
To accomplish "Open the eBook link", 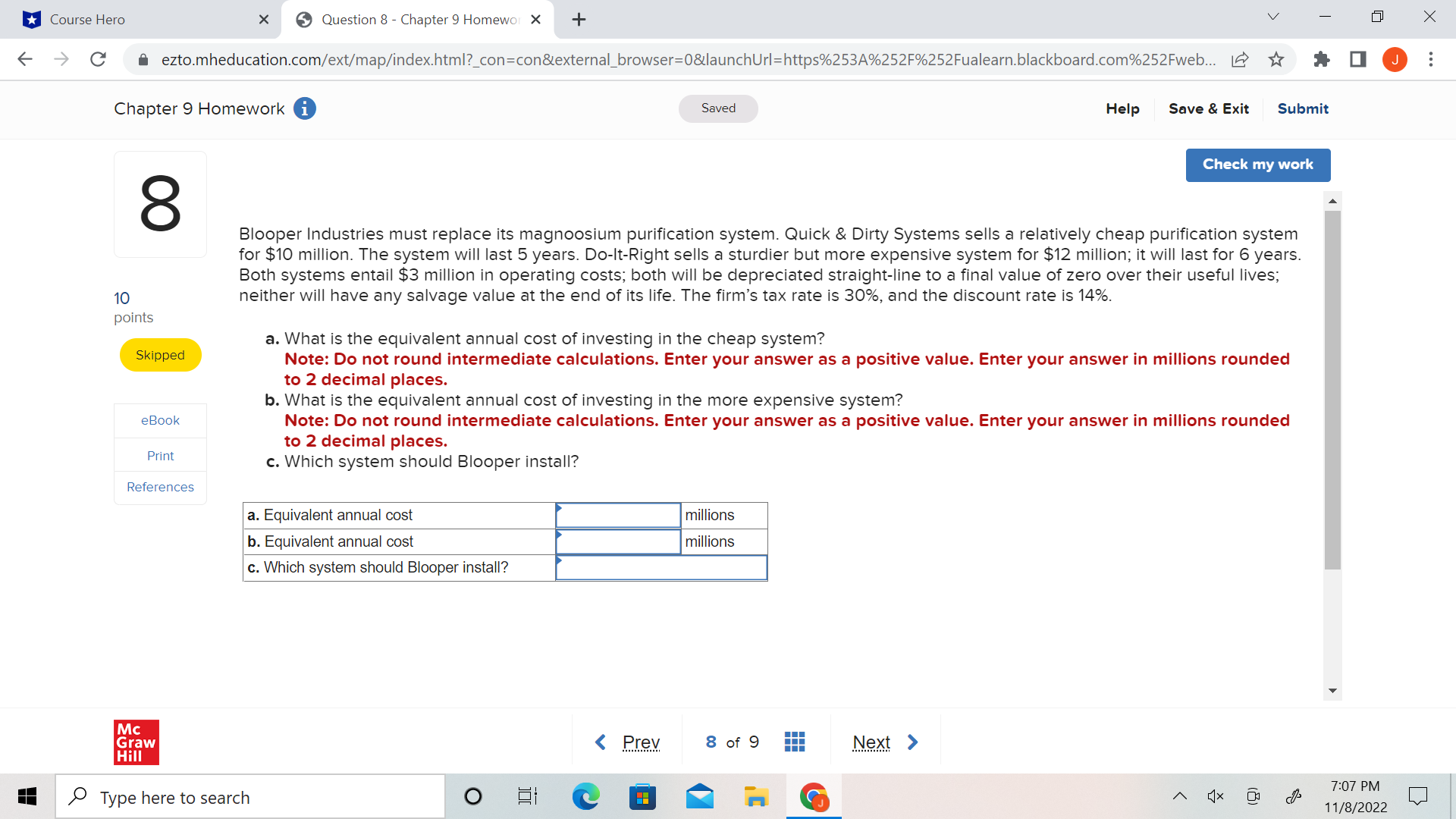I will (160, 420).
